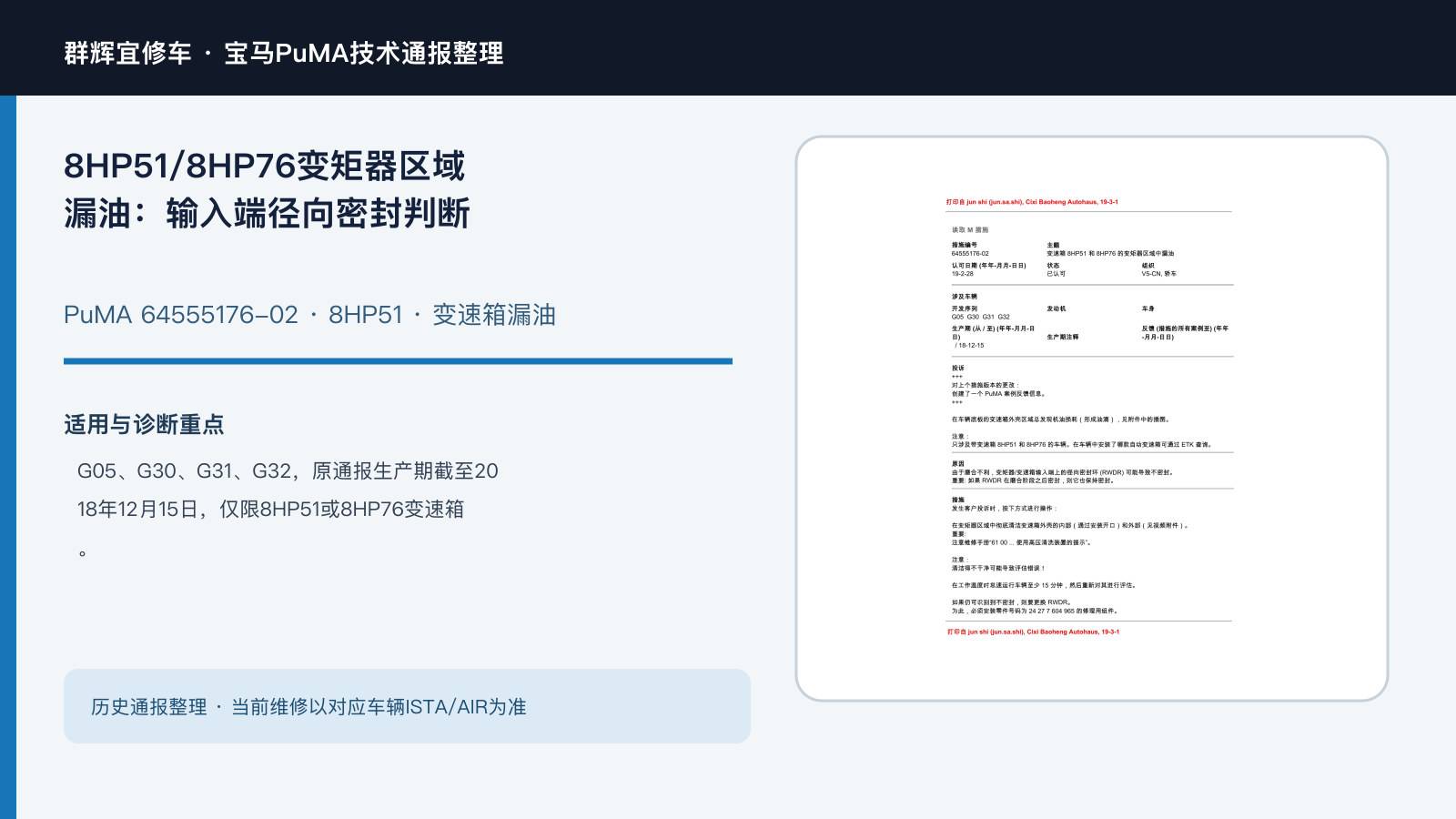1456x819 pixels.
Task: Click the text line 18年12月15日，仅限8HP51或8HP76变速箱
Action: [270, 509]
